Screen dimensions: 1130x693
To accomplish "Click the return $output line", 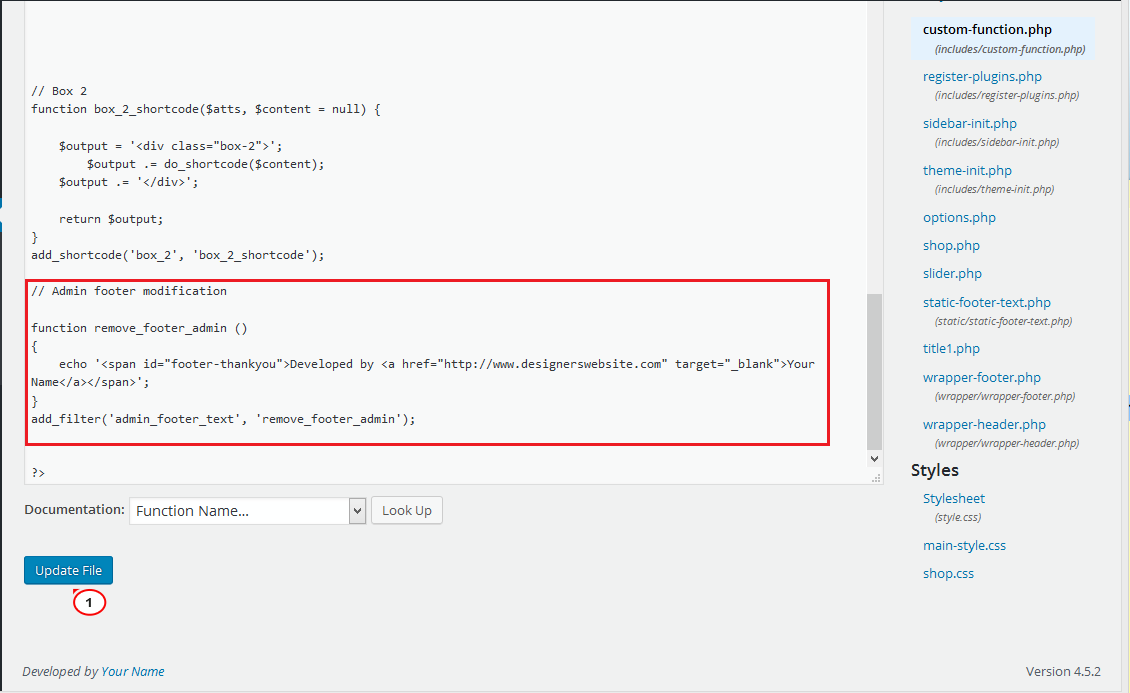I will [x=111, y=219].
